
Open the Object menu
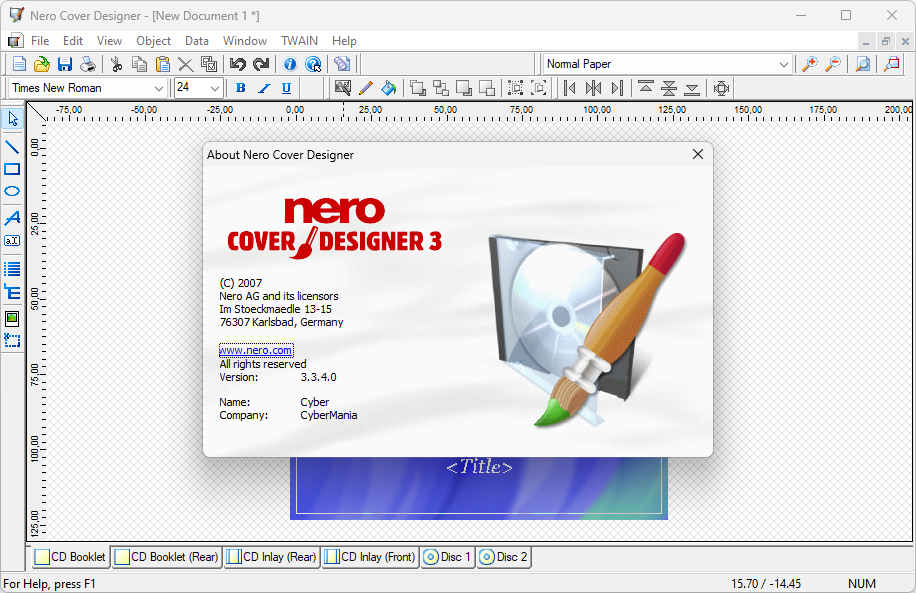[153, 41]
